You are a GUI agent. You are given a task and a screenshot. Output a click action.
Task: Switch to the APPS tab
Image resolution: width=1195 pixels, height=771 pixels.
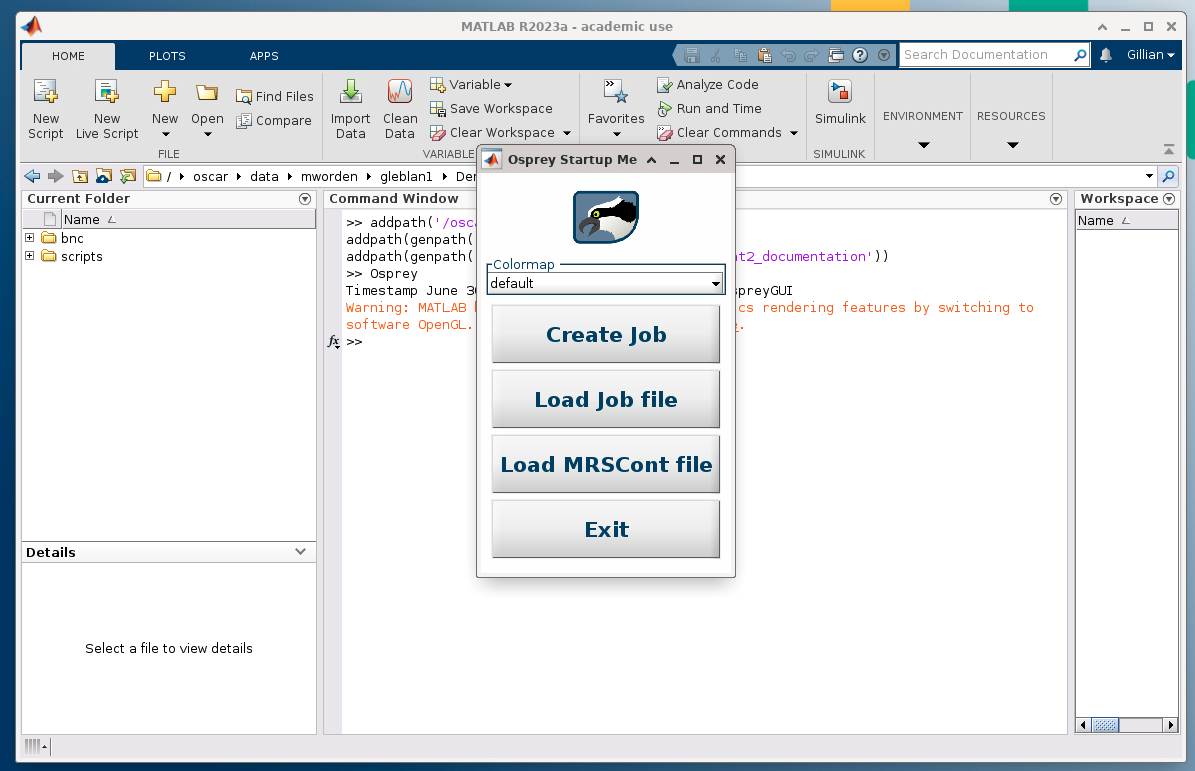pos(264,56)
